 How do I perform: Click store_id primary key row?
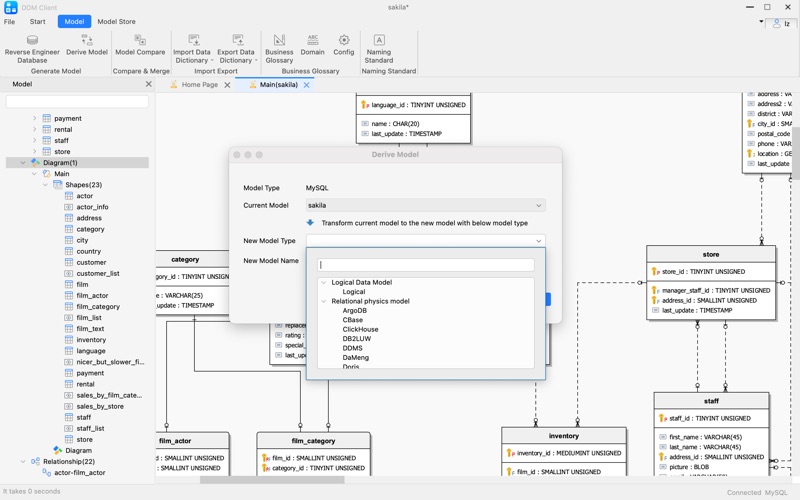tap(711, 271)
